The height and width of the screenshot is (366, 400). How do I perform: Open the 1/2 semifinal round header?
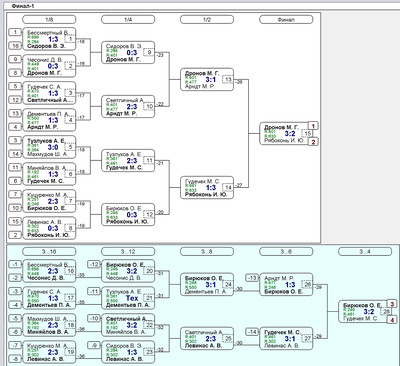point(207,19)
